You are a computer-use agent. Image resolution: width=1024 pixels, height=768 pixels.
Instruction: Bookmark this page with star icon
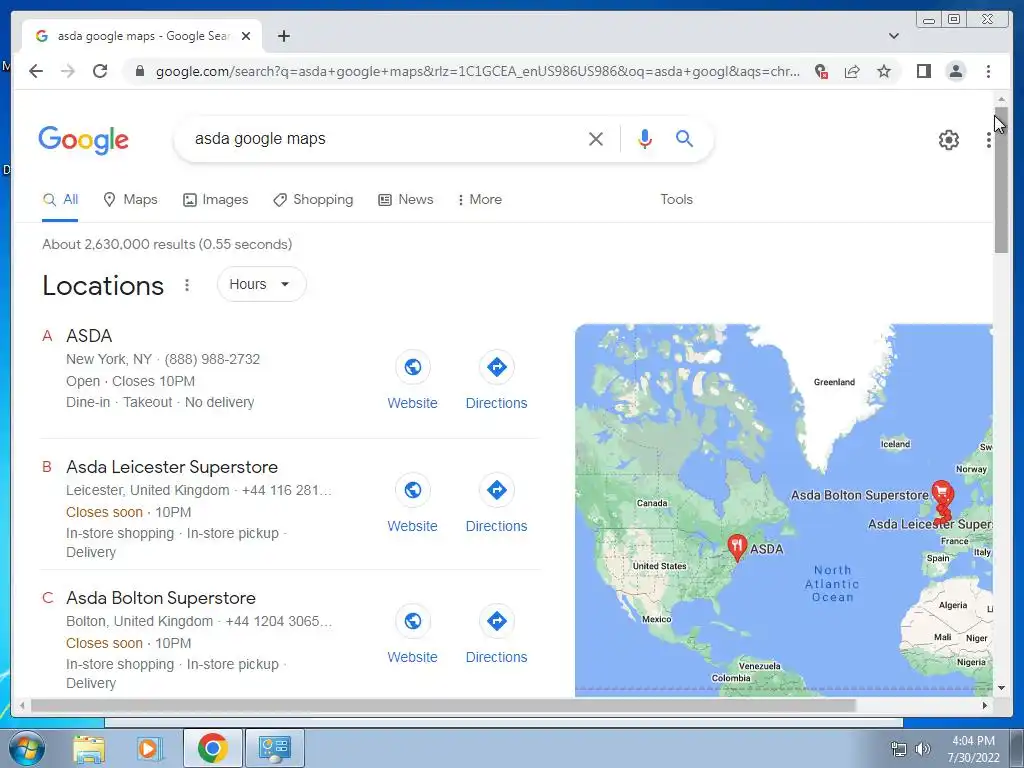pos(884,71)
